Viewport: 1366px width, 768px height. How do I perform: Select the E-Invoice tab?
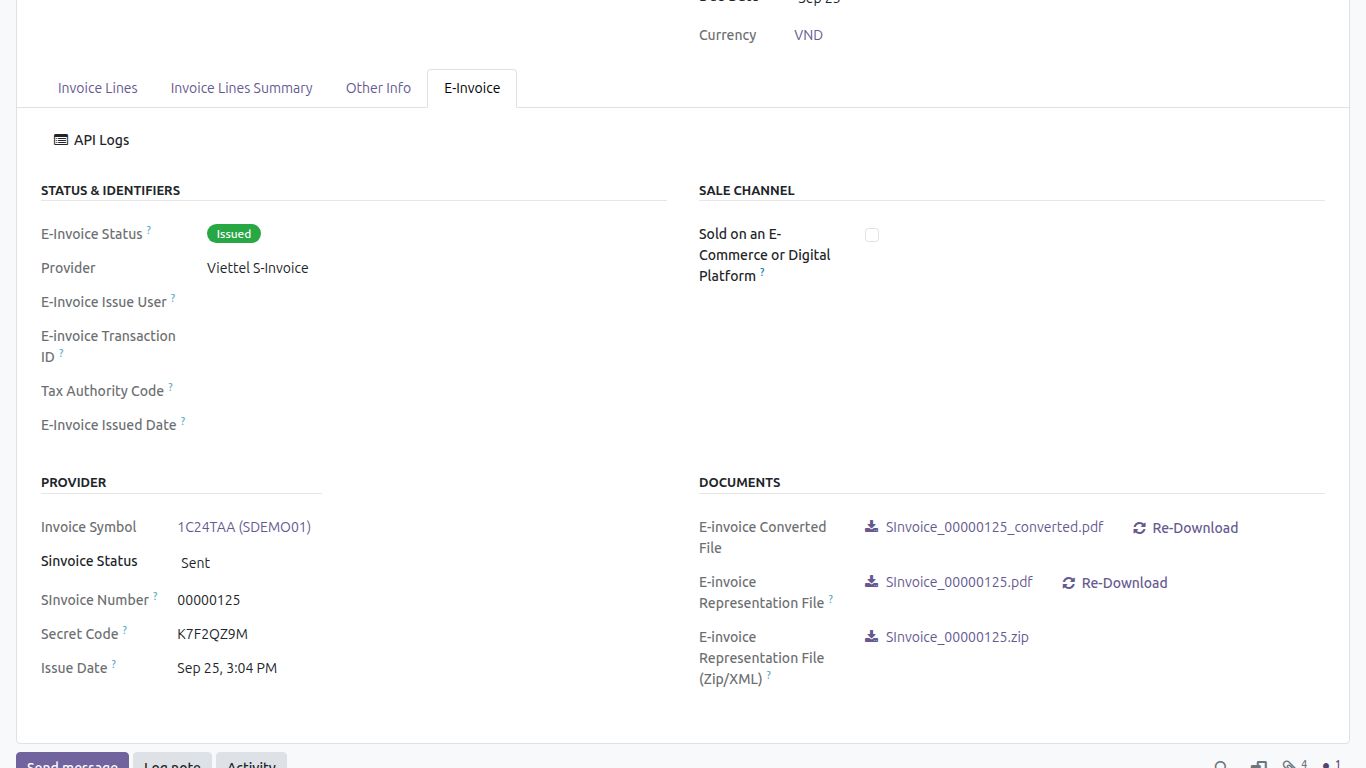[472, 88]
